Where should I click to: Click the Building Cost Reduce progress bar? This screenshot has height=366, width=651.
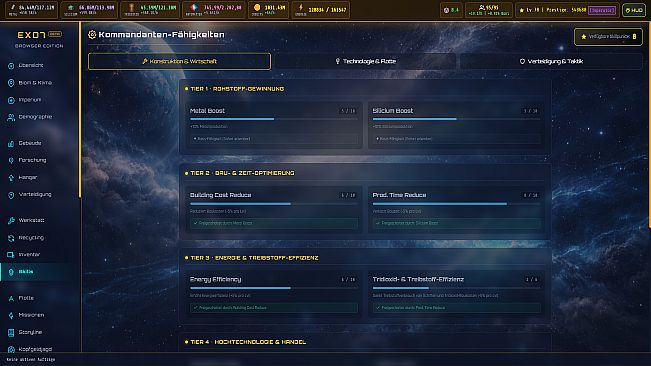pos(274,204)
